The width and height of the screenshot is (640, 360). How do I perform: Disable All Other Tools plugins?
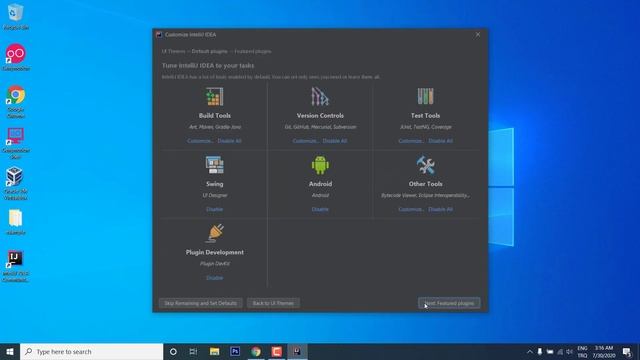[x=440, y=209]
